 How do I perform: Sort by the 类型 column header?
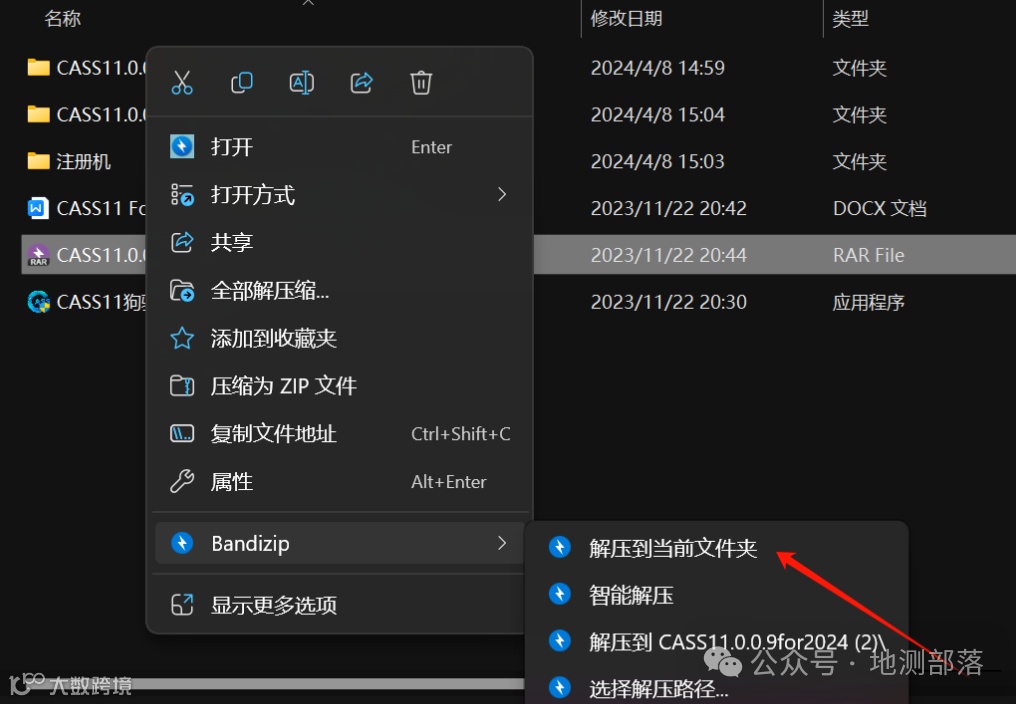pos(850,18)
